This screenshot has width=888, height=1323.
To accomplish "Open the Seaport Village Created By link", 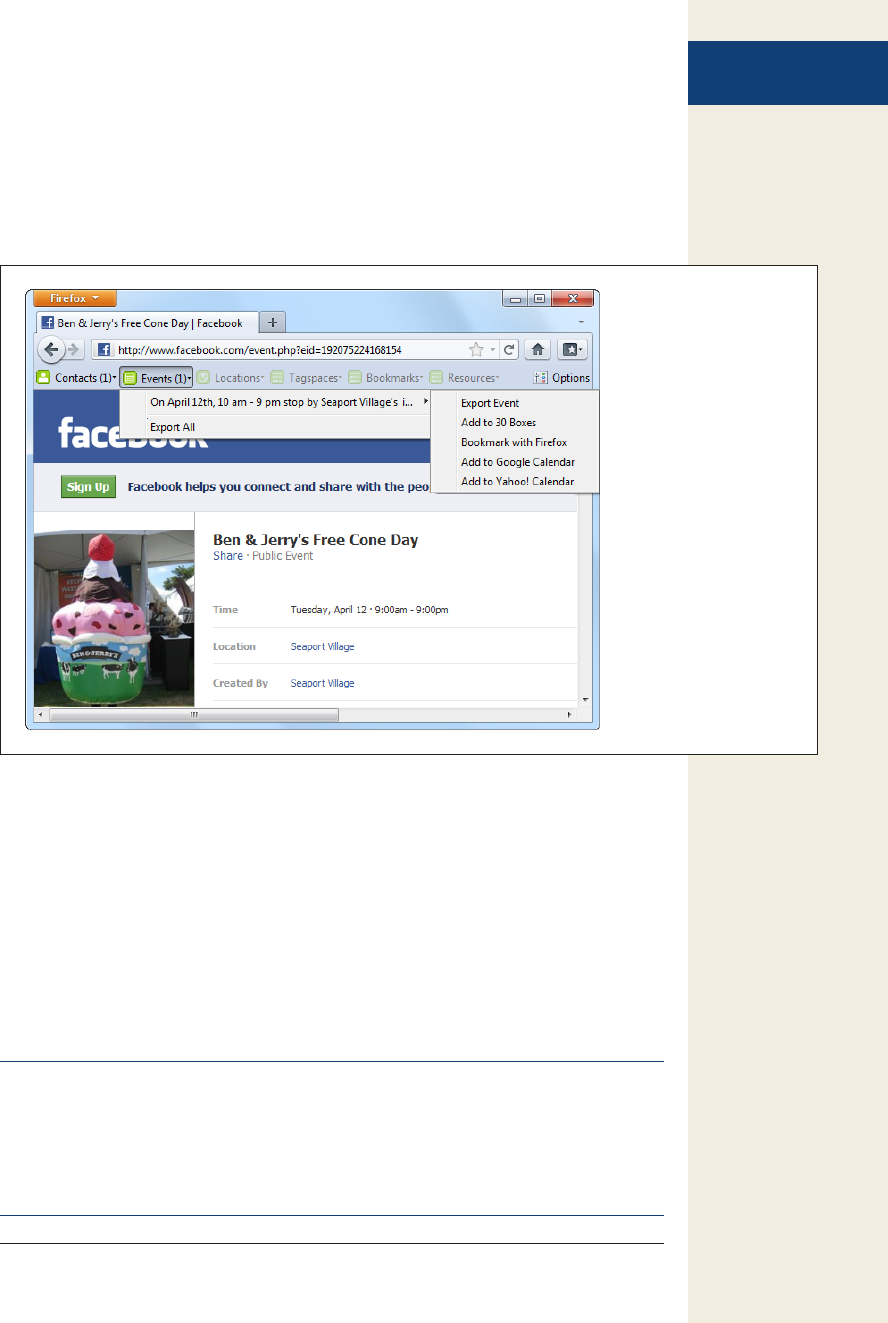I will pos(322,683).
